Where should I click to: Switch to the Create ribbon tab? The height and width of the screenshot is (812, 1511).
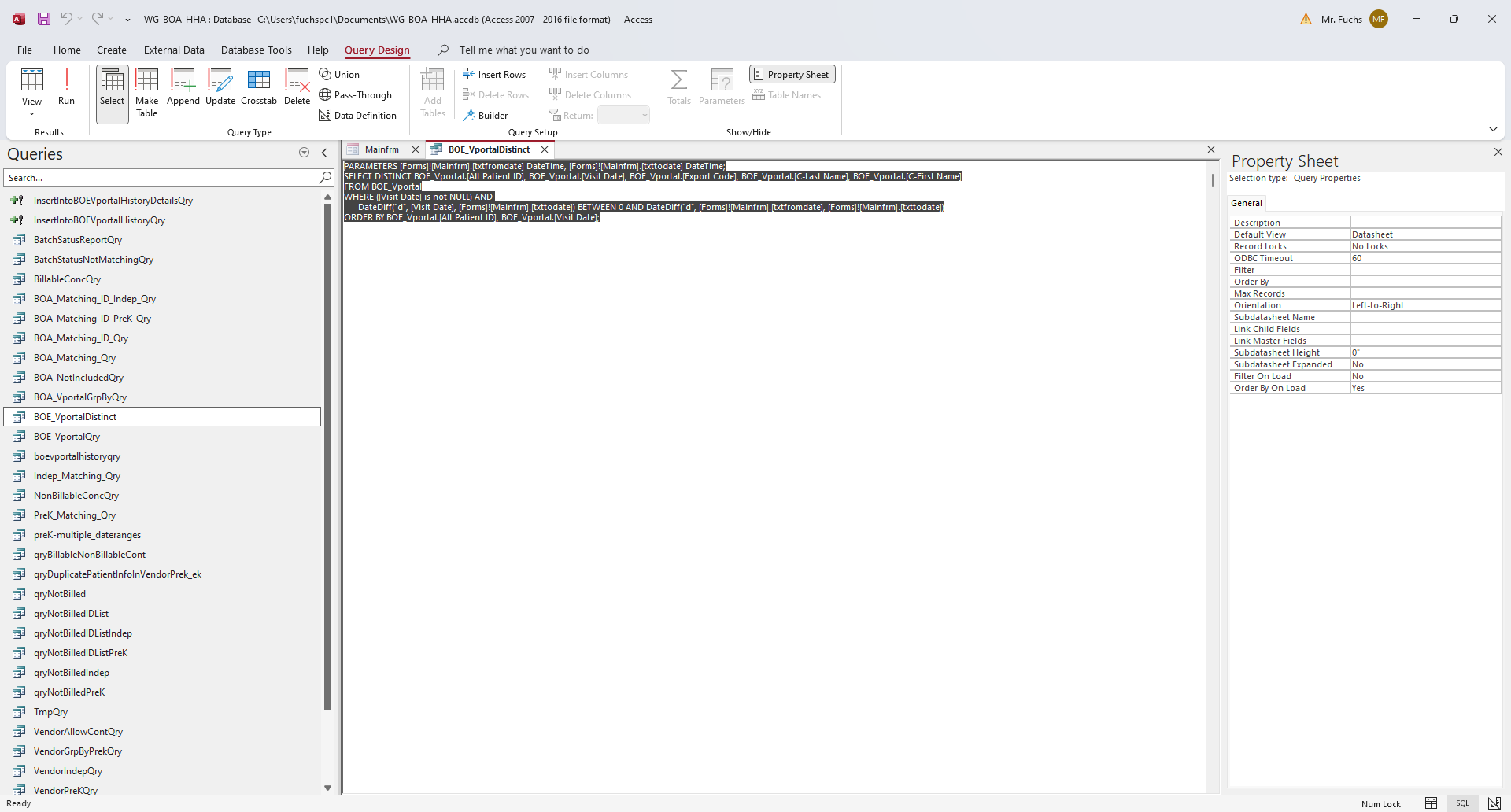click(x=112, y=50)
